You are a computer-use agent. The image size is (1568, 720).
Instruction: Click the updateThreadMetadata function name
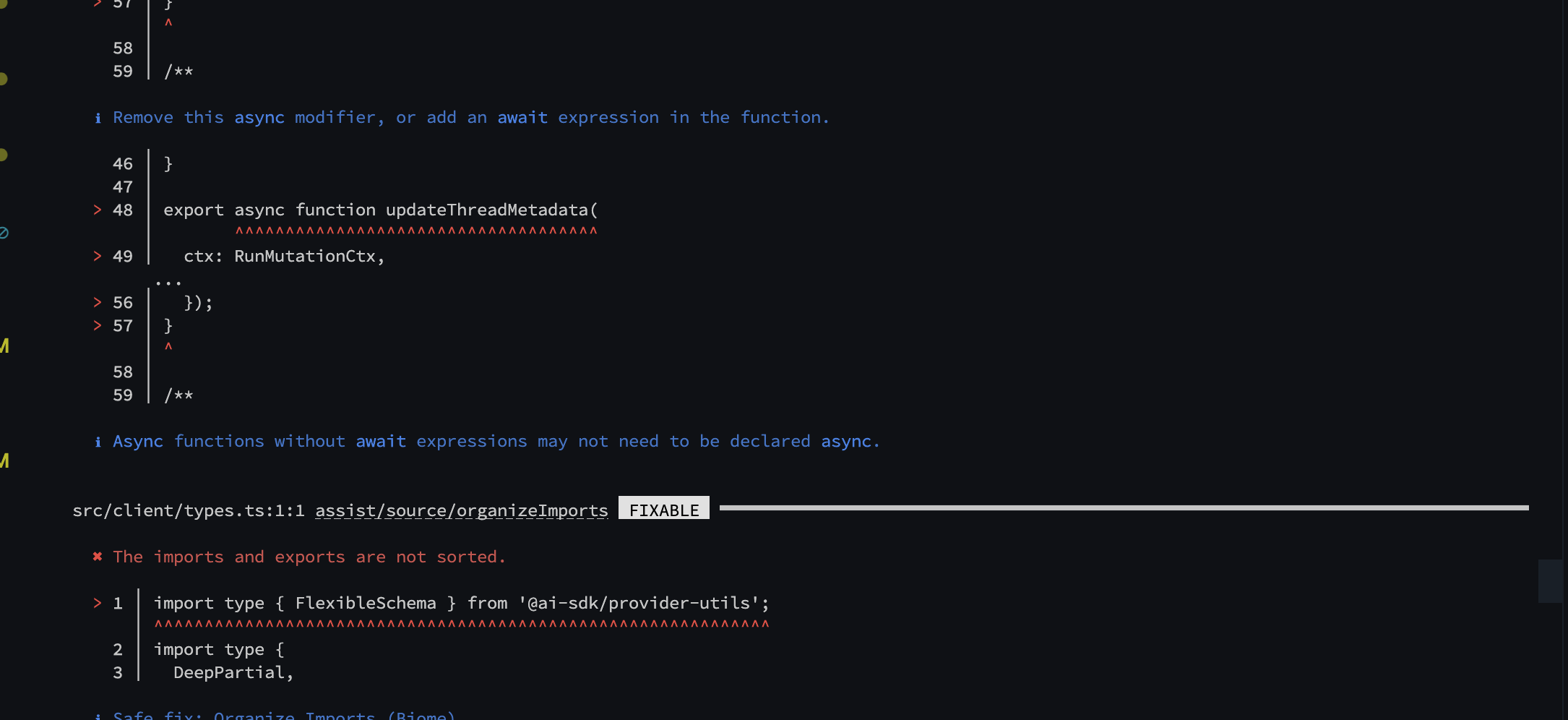click(x=487, y=210)
